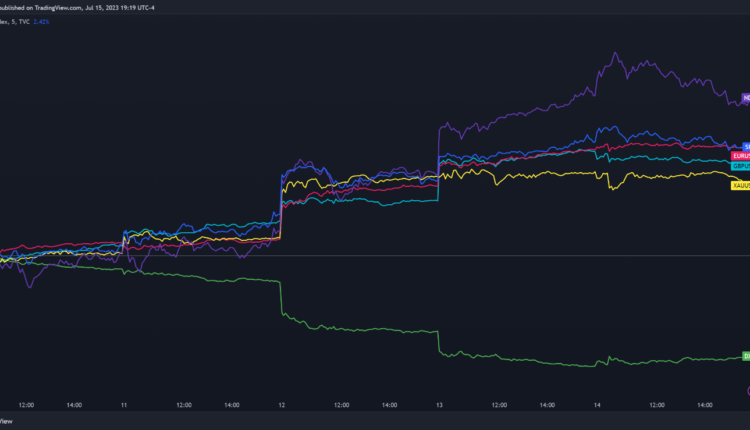Image resolution: width=750 pixels, height=430 pixels.
Task: Select the green descending DXY line
Action: click(x=360, y=329)
